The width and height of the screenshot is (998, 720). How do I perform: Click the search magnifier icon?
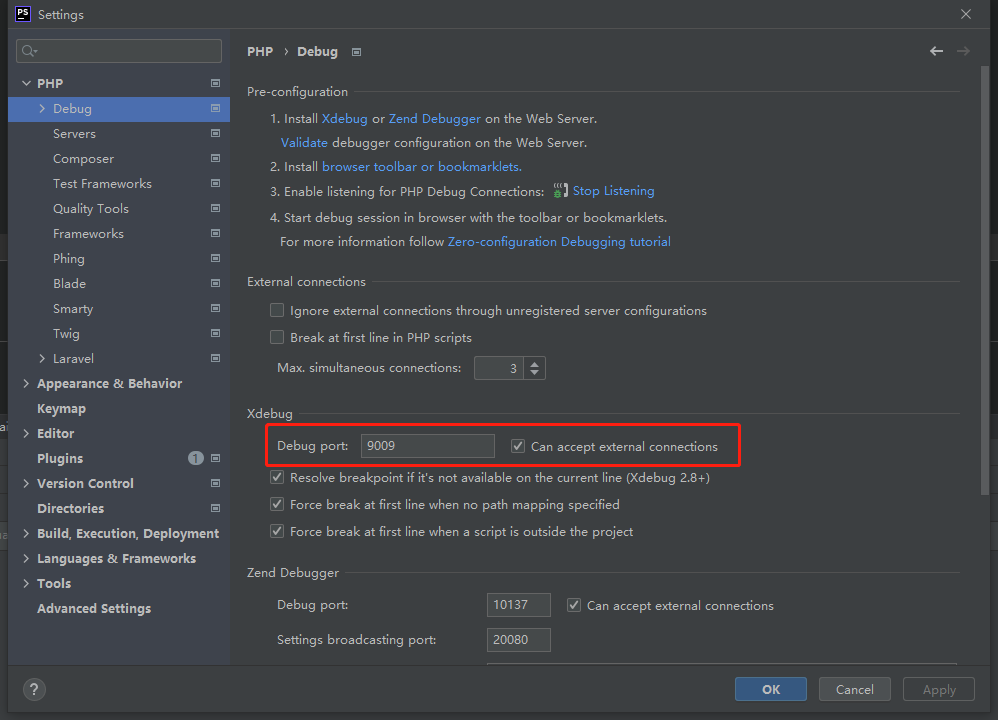tap(29, 51)
